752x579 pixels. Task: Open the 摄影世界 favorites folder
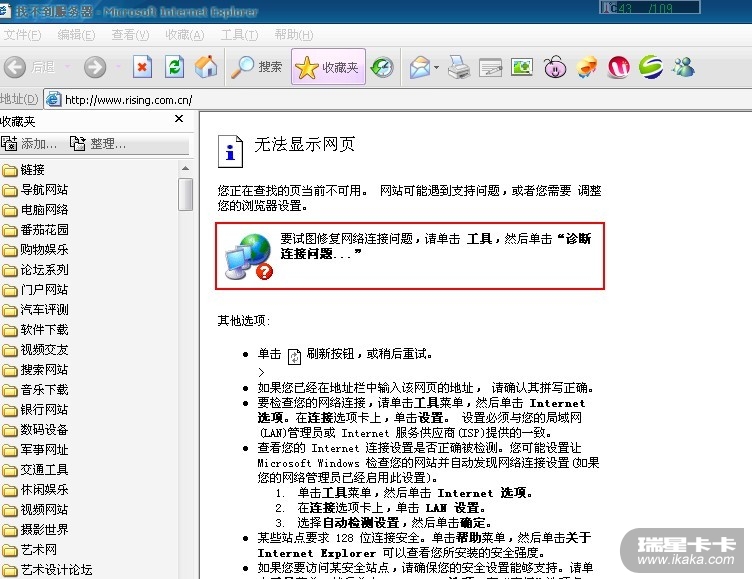point(35,530)
